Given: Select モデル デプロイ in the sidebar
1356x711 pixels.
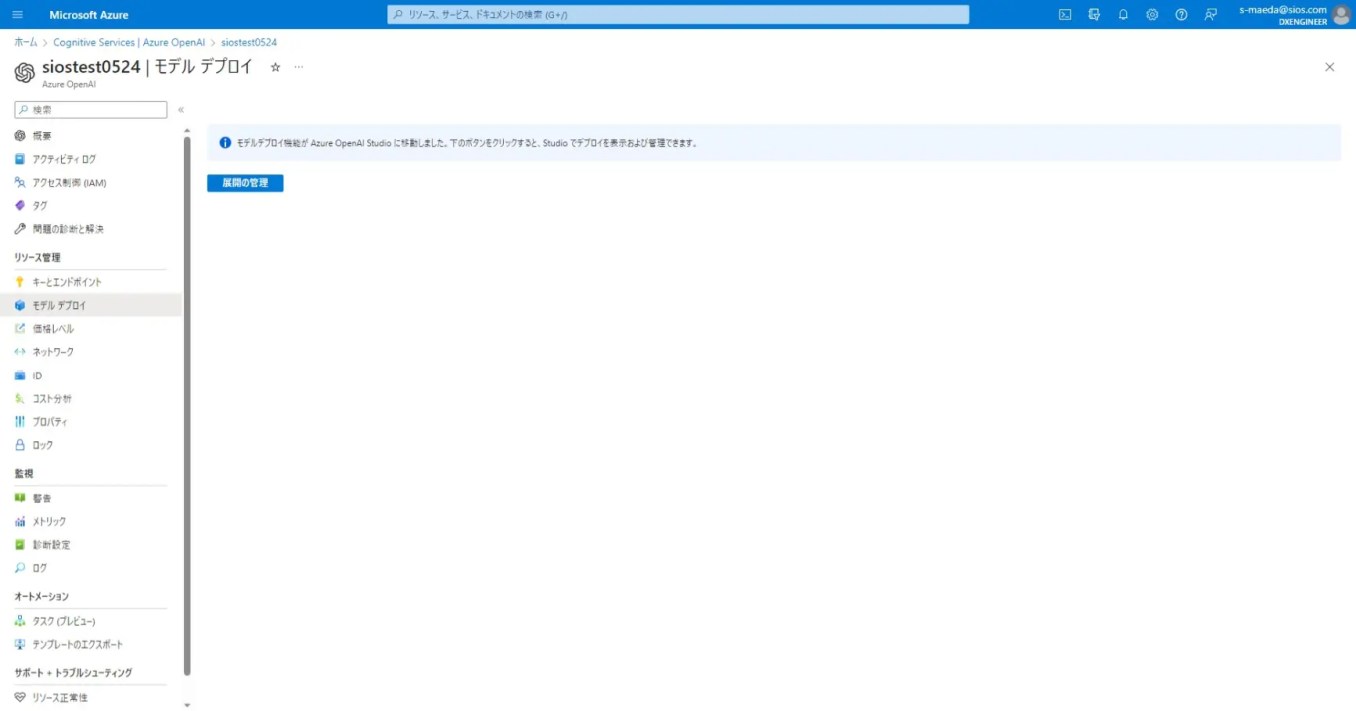Looking at the screenshot, I should click(x=60, y=304).
